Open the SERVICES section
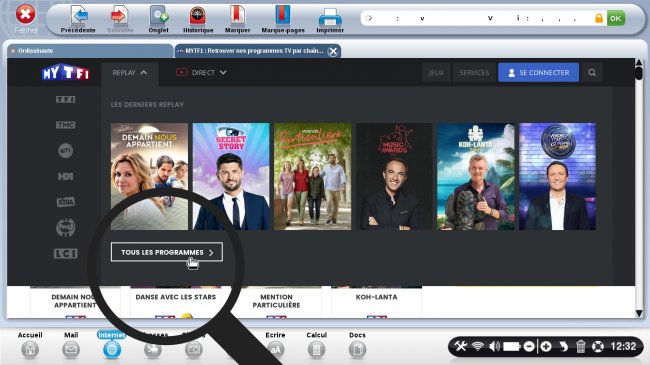 (x=474, y=73)
